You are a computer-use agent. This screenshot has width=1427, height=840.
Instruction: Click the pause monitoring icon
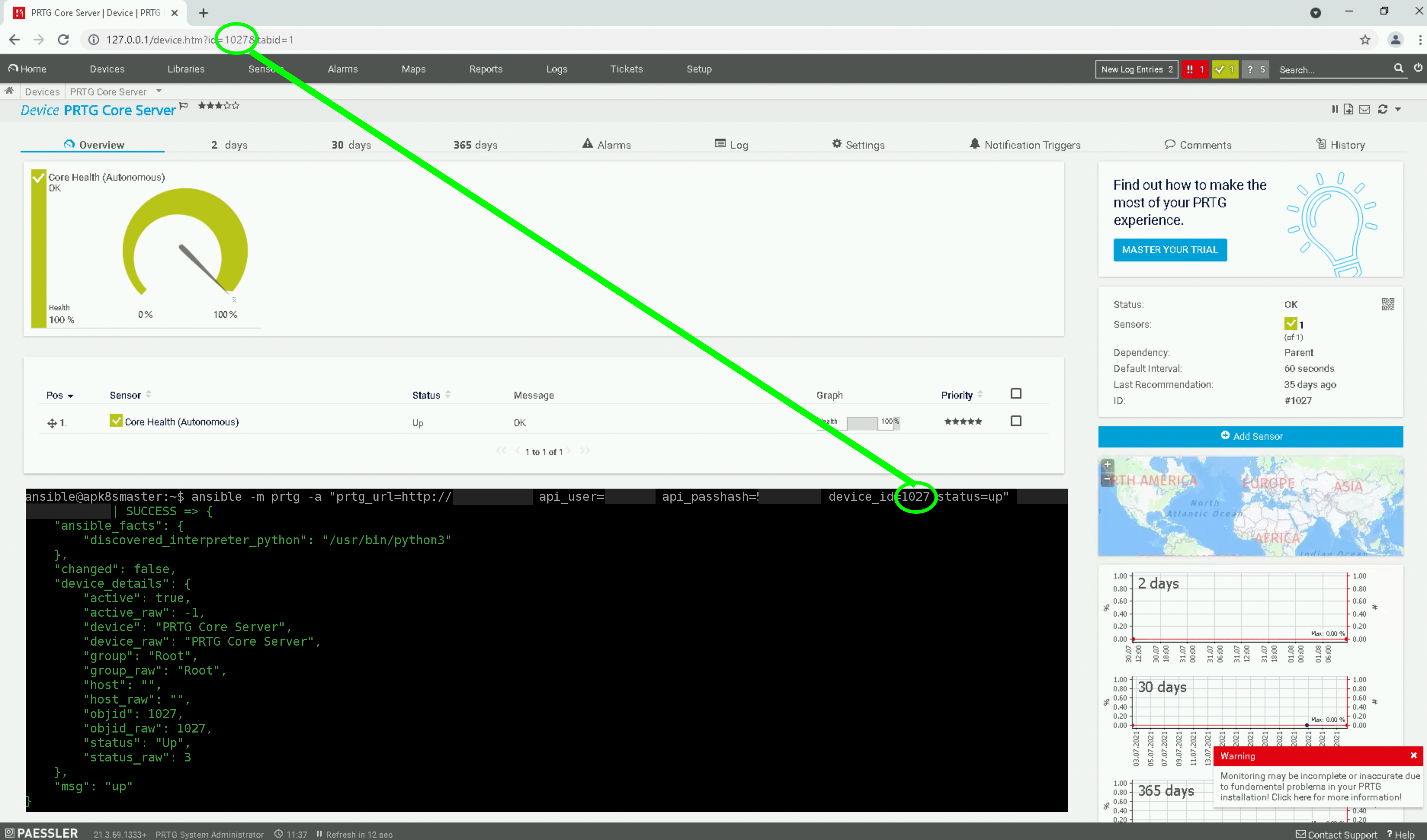click(x=1335, y=109)
